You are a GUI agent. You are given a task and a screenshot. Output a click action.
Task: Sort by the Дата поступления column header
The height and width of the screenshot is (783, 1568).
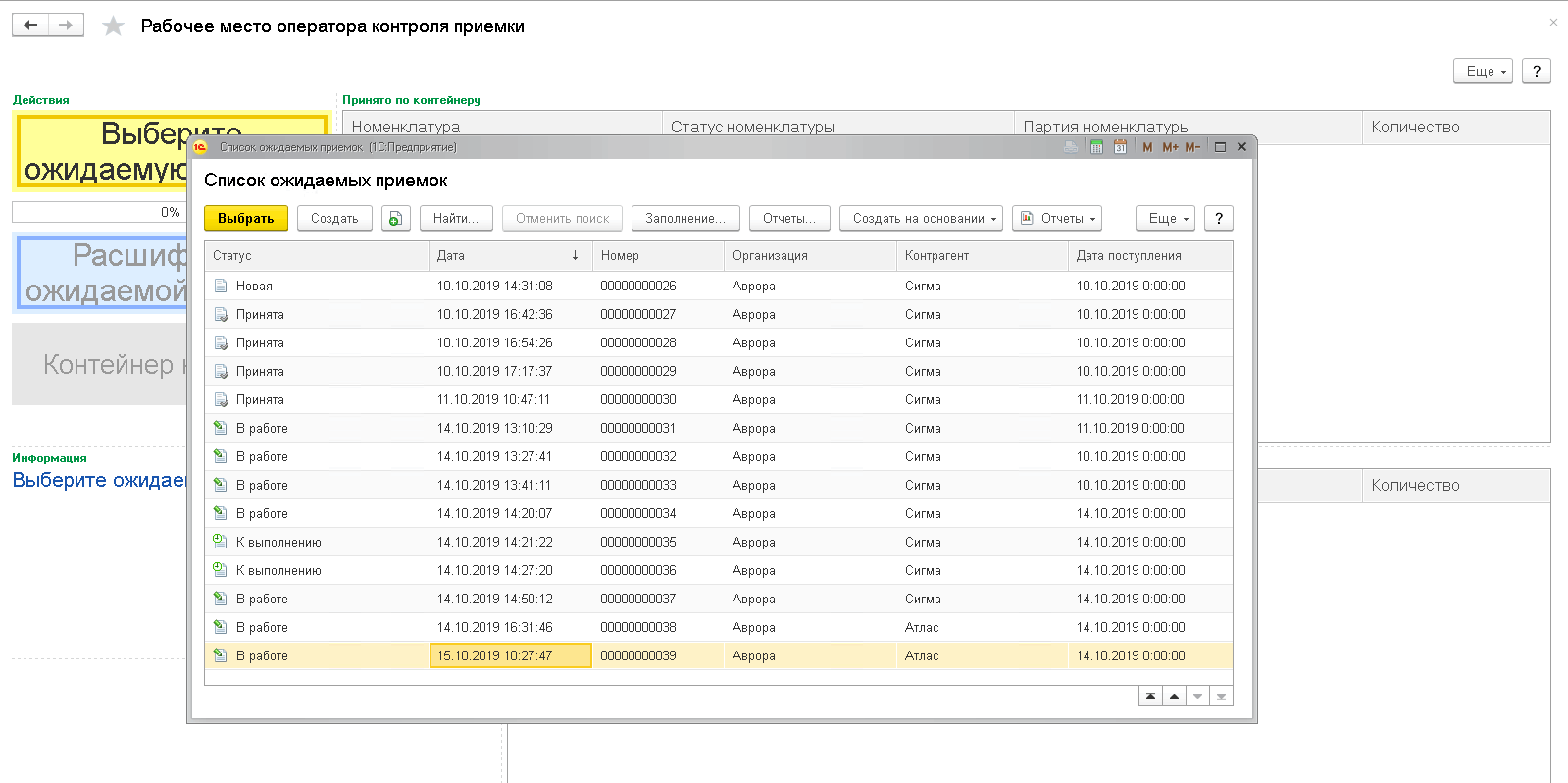pos(1150,255)
